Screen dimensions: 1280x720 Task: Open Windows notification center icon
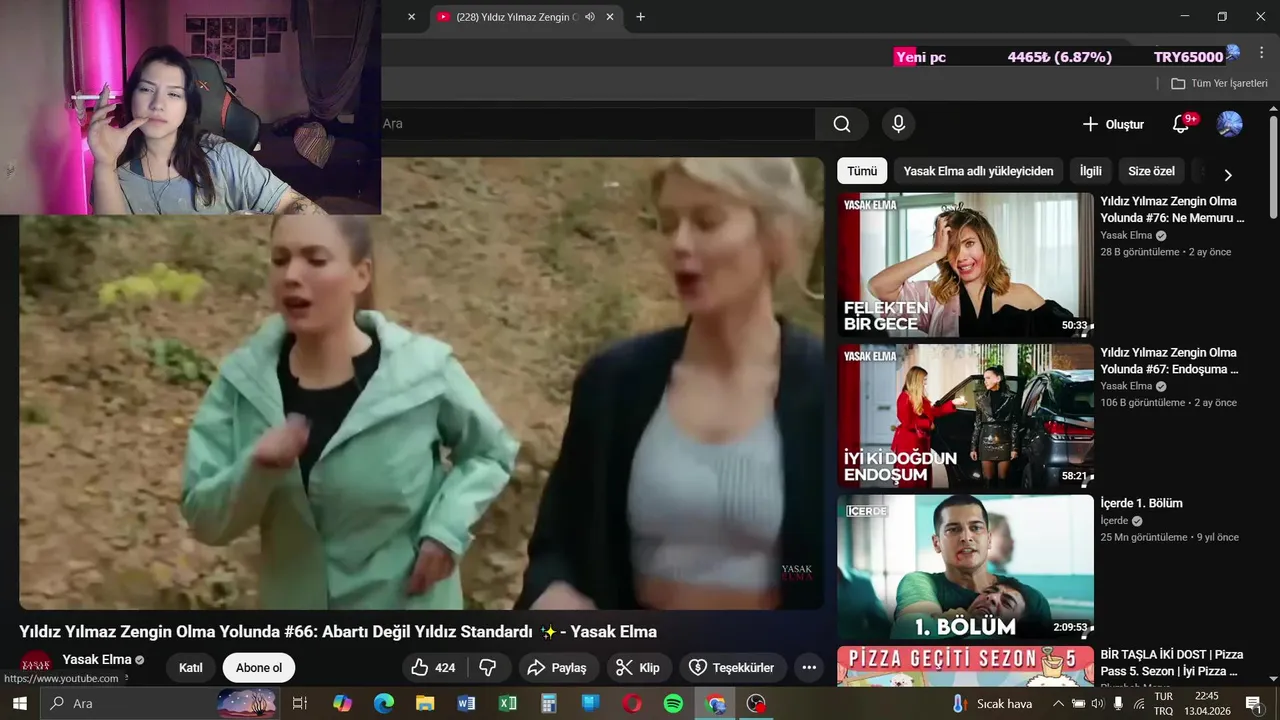click(1253, 704)
